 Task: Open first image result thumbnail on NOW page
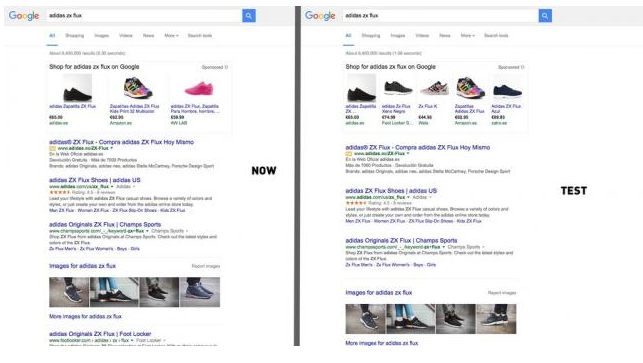[x=69, y=292]
